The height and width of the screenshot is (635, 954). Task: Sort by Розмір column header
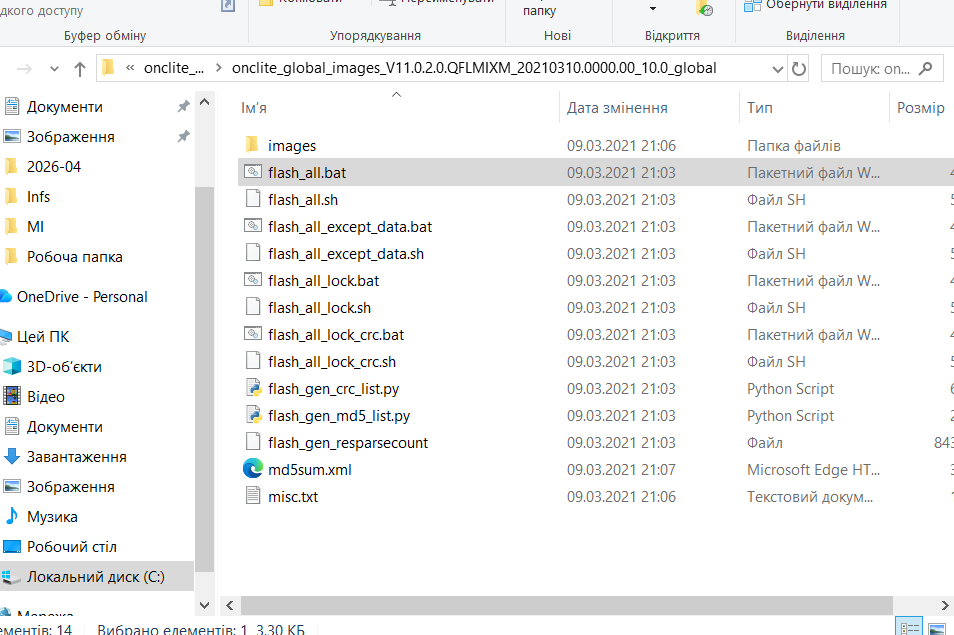pyautogui.click(x=921, y=108)
